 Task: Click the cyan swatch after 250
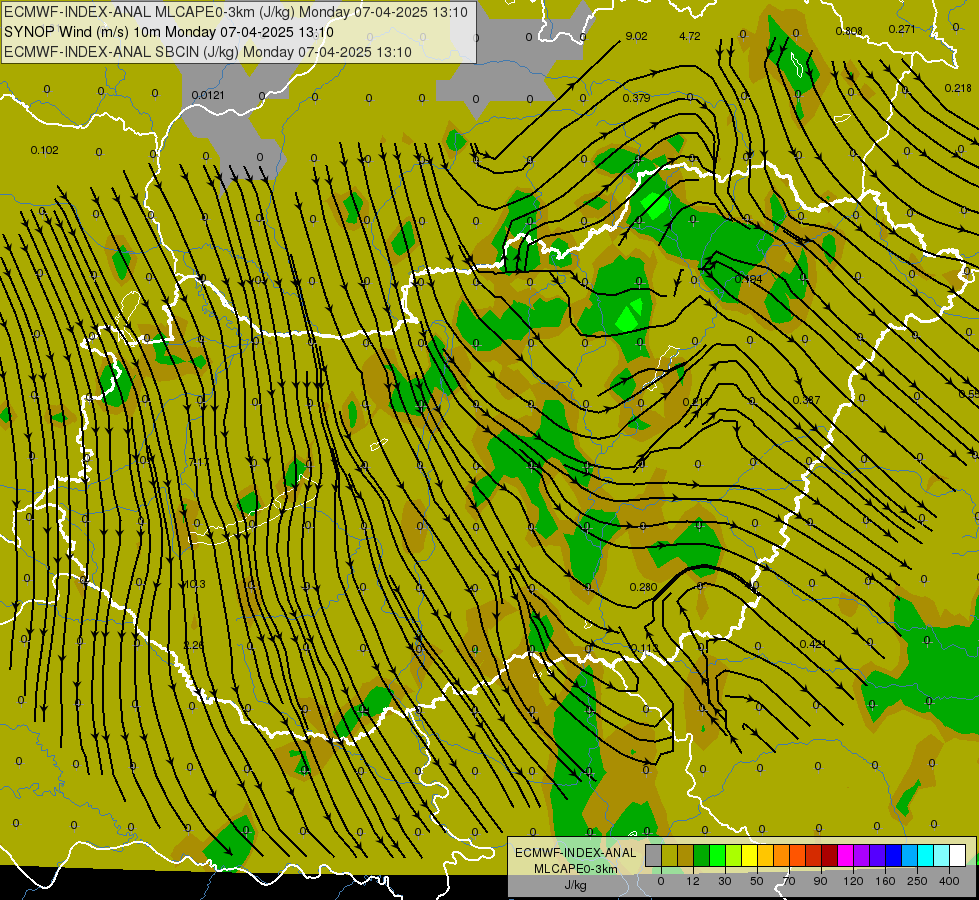(x=926, y=856)
